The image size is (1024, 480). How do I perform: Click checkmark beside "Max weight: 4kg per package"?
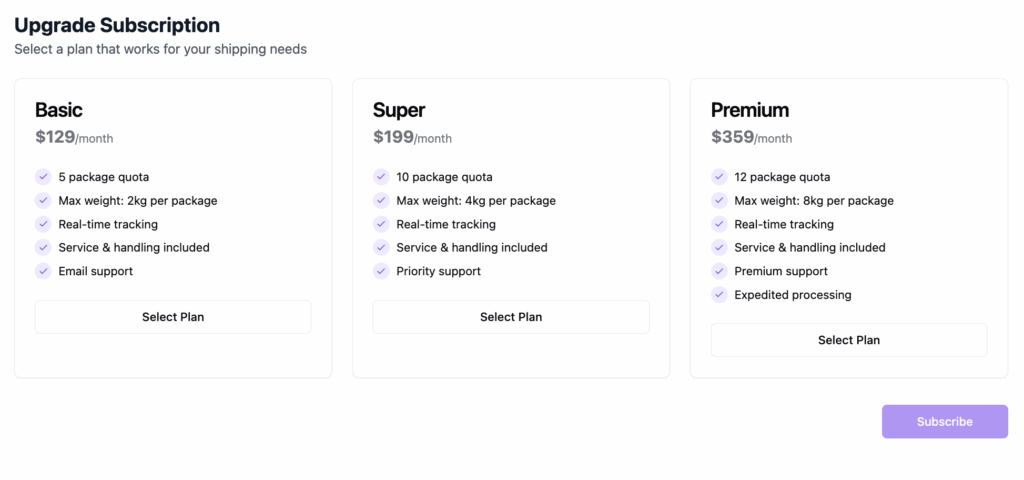coord(381,200)
